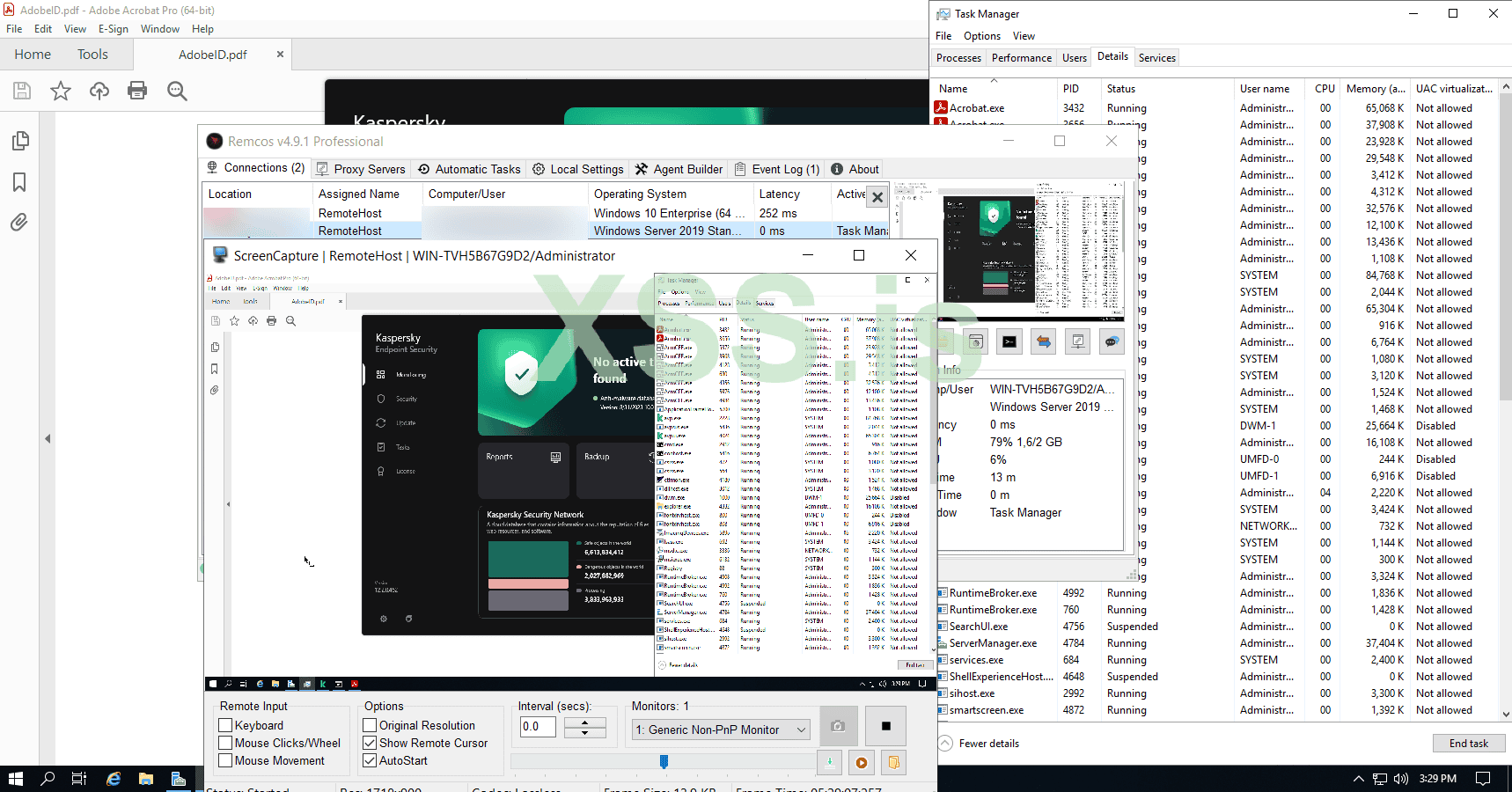Open Task View on the taskbar
The height and width of the screenshot is (792, 1512).
point(79,779)
